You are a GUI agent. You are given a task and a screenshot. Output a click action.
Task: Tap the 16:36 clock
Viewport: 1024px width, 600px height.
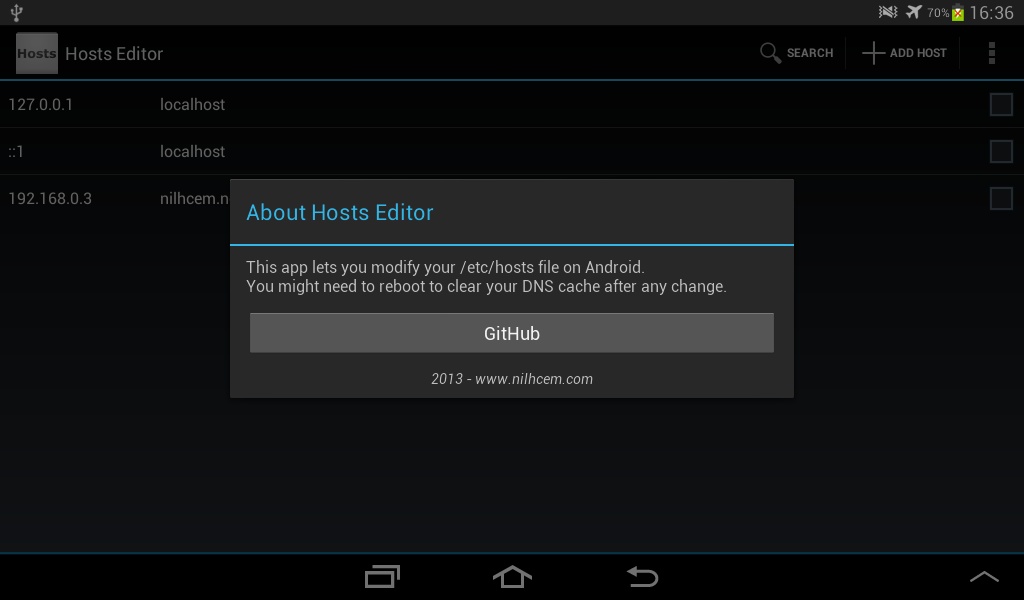(991, 12)
